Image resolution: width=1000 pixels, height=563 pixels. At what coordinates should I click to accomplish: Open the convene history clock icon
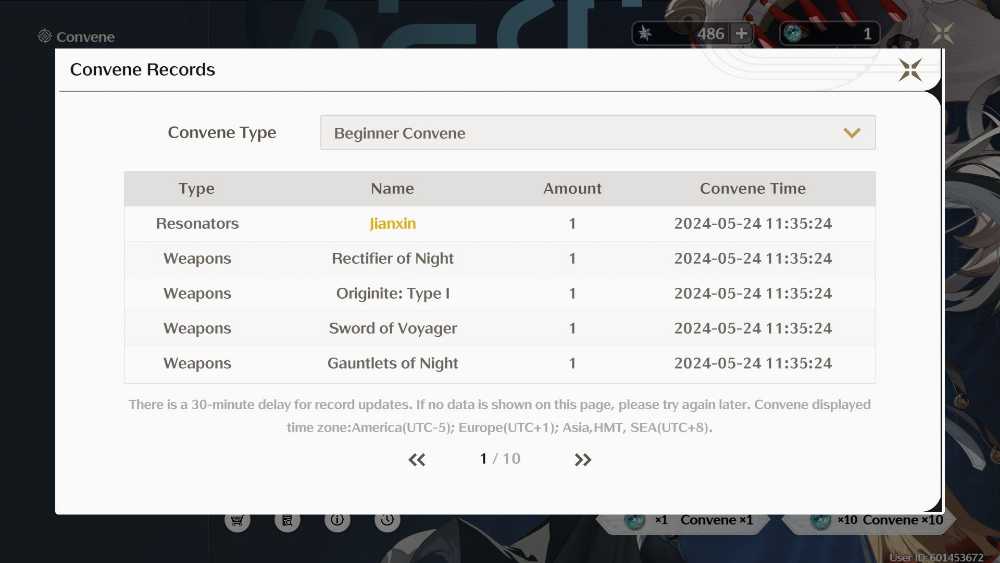(x=387, y=520)
